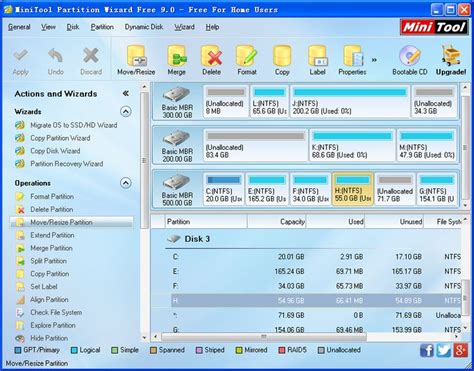
Task: Click the Merge toolbar icon
Action: (x=177, y=56)
